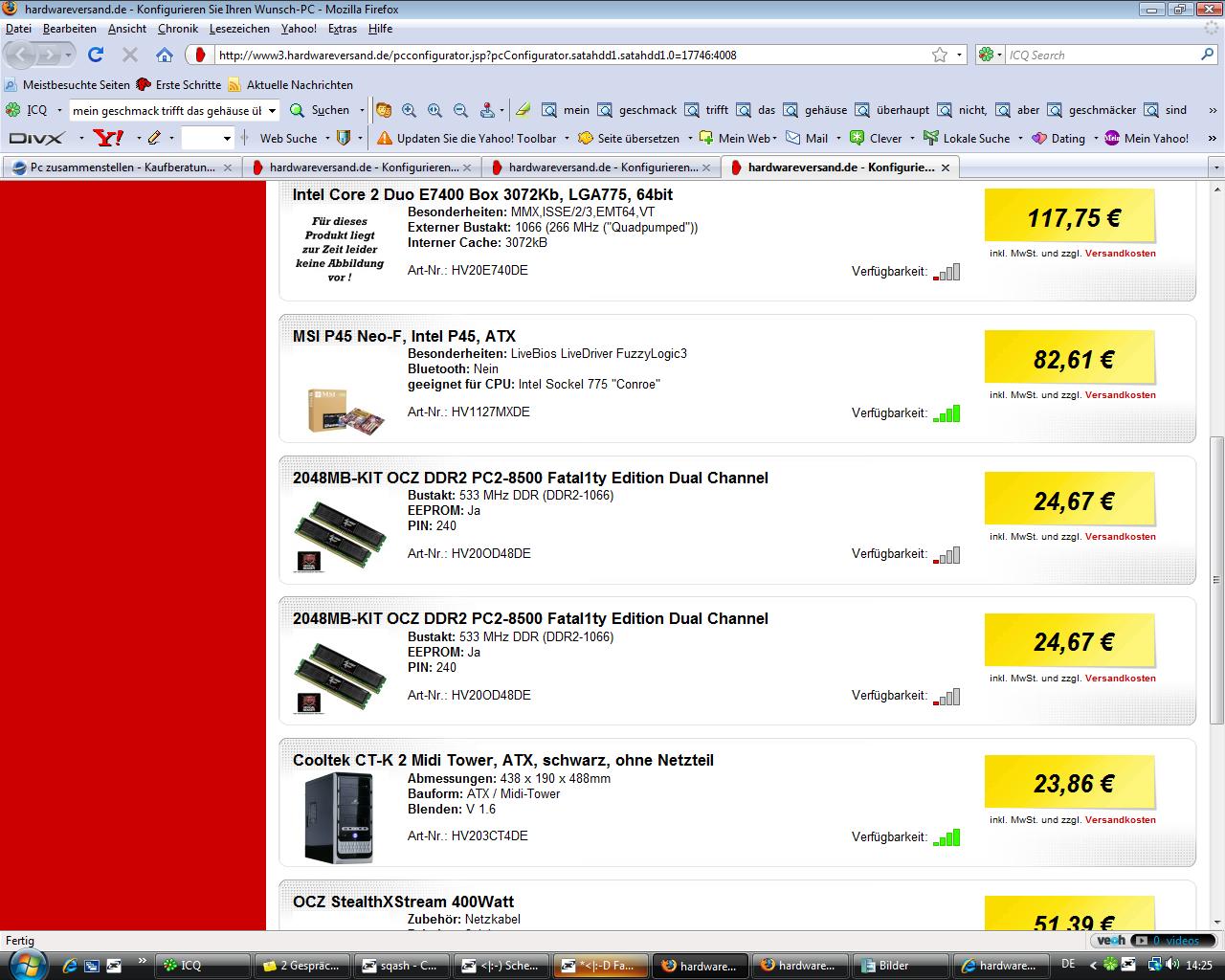Click Versandkosten link under 23,86 € price
Screen dimensions: 1225x980
coord(1120,819)
